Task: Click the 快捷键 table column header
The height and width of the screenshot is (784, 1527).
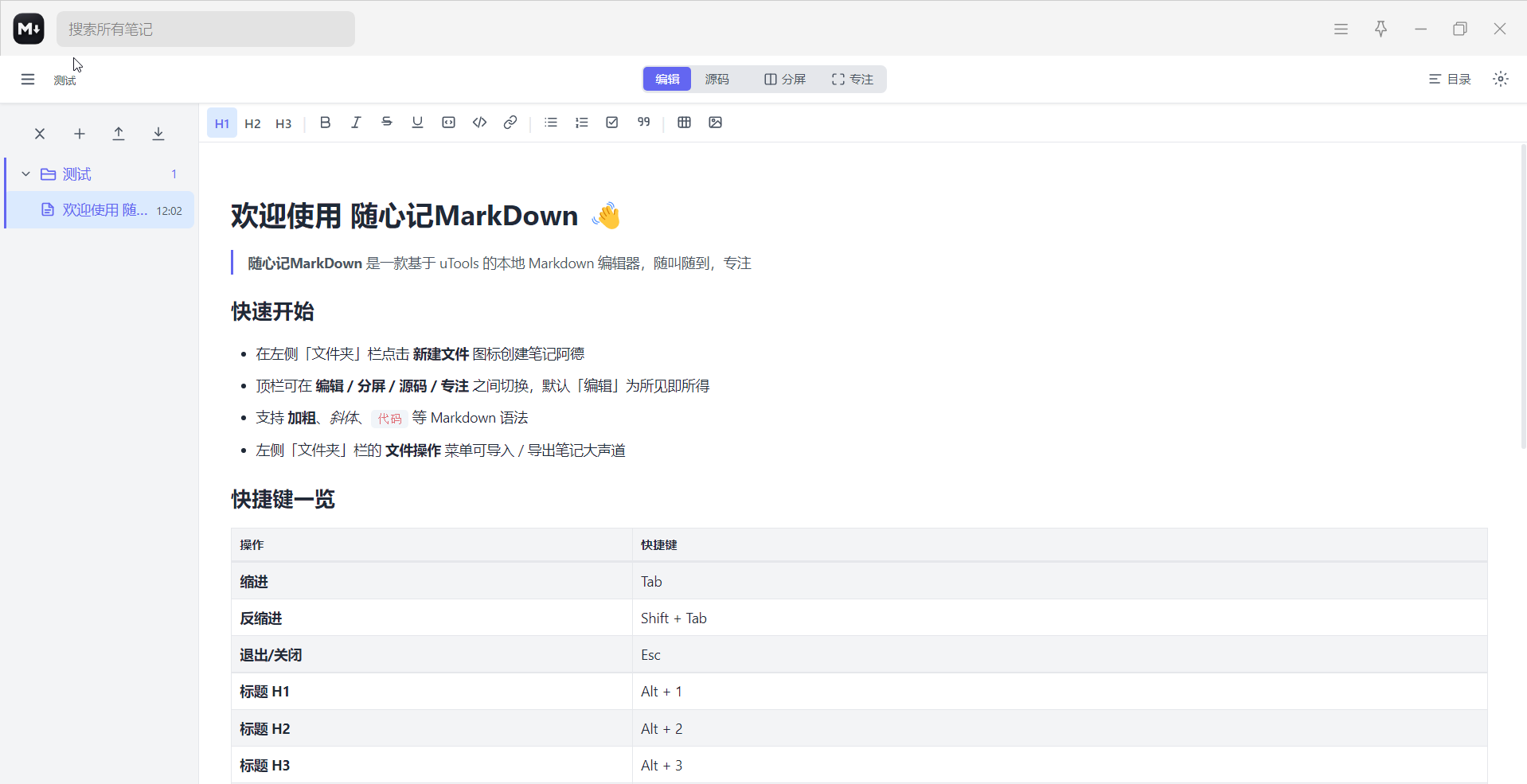Action: [1060, 545]
